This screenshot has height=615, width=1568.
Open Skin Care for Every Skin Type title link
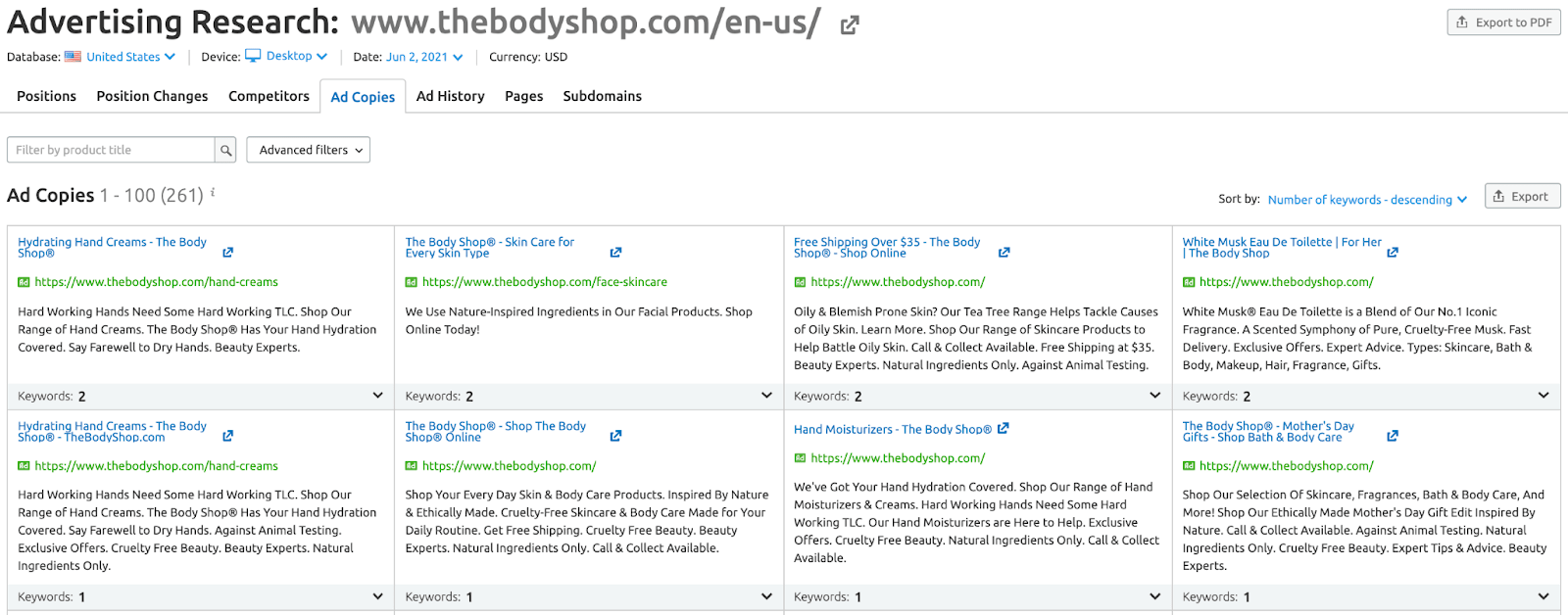[x=490, y=248]
